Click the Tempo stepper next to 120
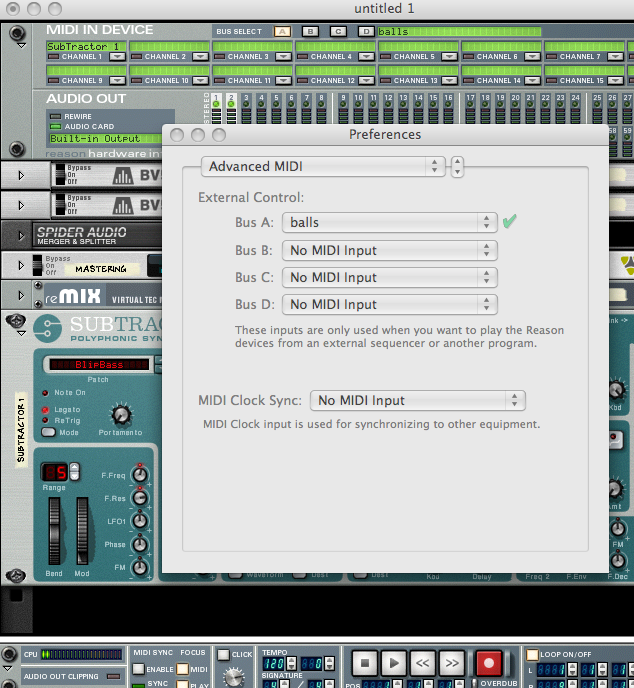634x688 pixels. tap(291, 663)
